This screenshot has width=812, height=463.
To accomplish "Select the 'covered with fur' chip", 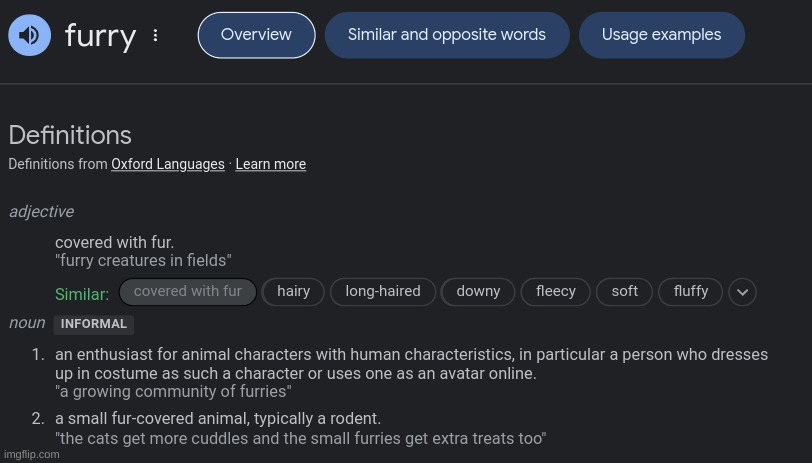I will click(x=188, y=292).
